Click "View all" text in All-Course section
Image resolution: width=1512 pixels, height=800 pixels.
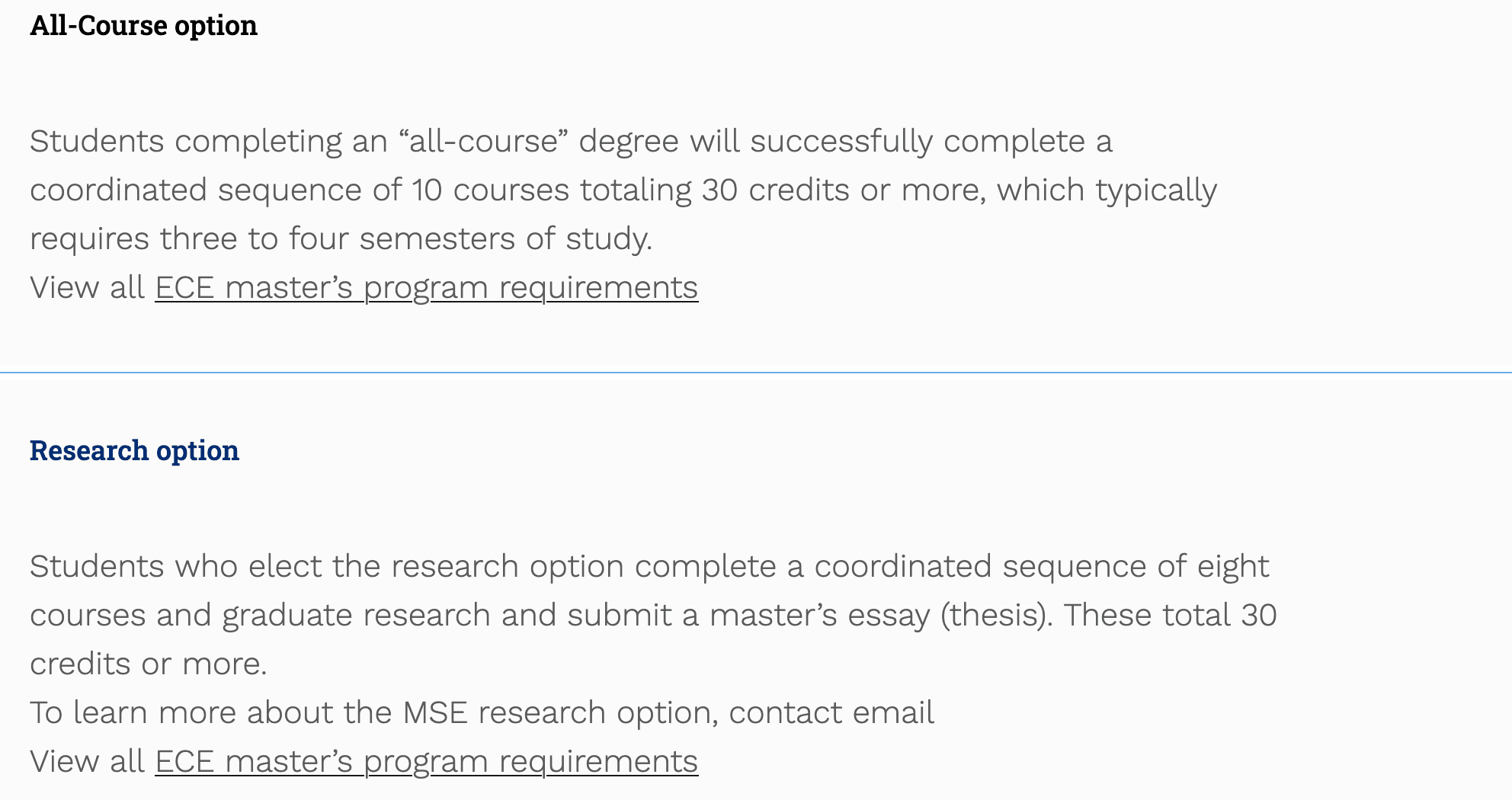click(87, 288)
